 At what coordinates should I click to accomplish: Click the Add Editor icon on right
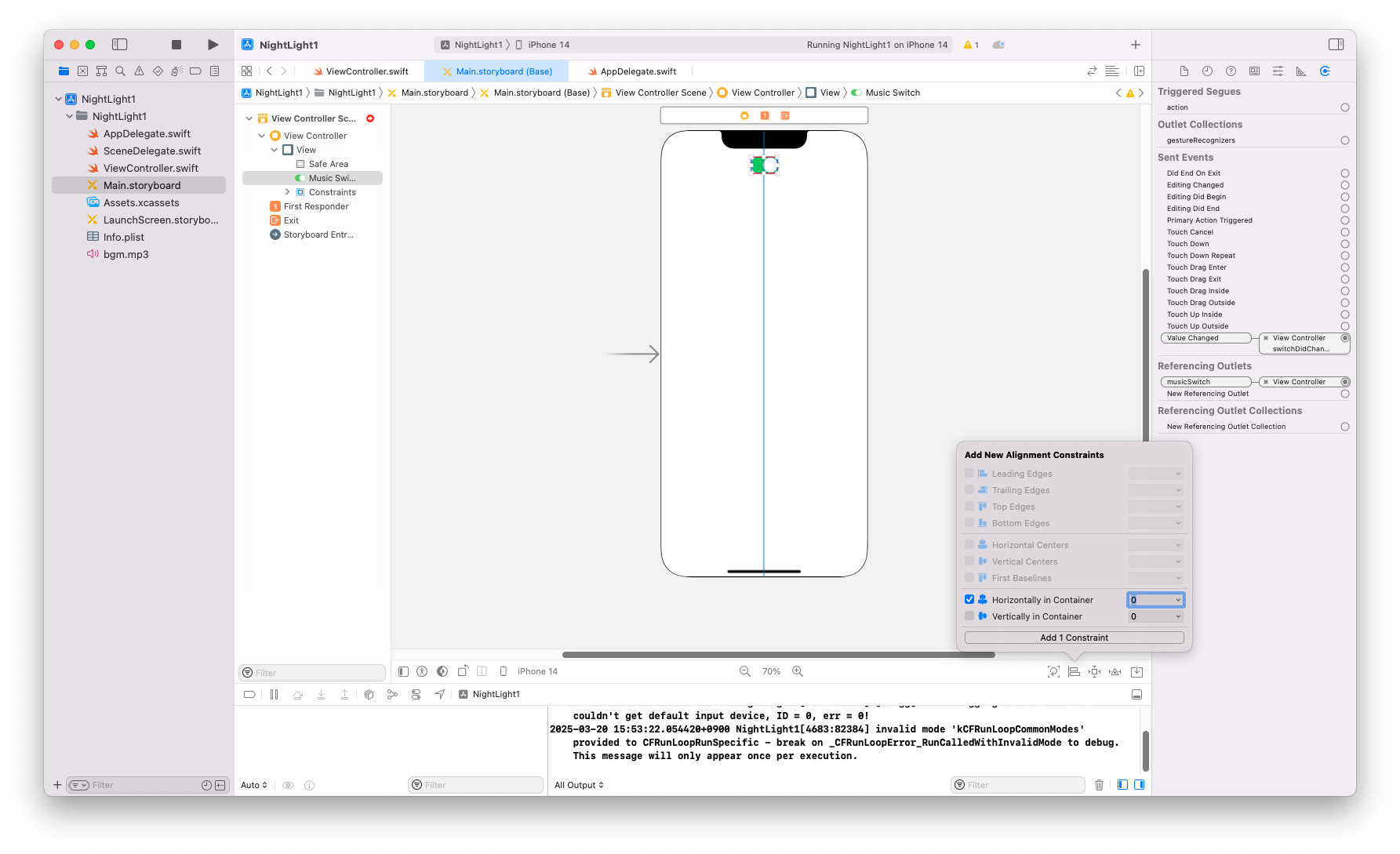[x=1140, y=71]
